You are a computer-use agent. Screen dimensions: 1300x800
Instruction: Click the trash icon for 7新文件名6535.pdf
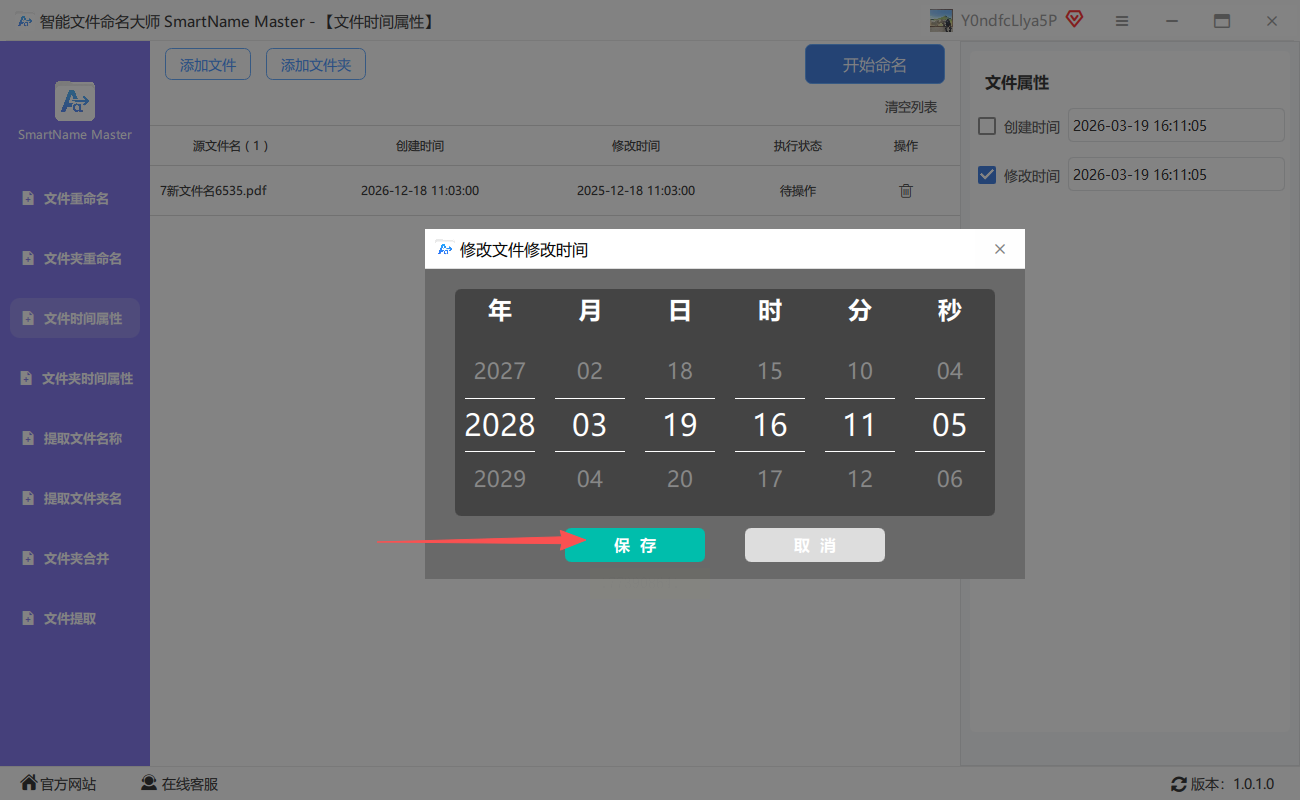906,190
